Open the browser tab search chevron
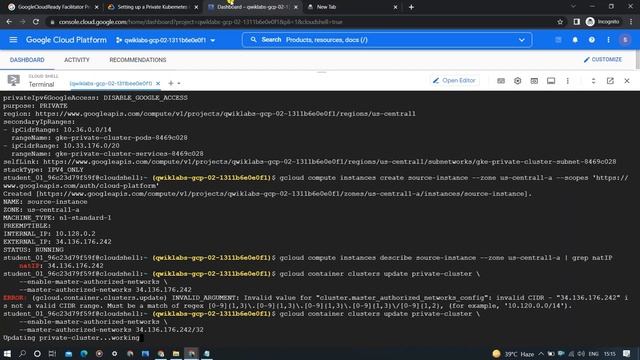The width and height of the screenshot is (640, 360). [x=573, y=7]
